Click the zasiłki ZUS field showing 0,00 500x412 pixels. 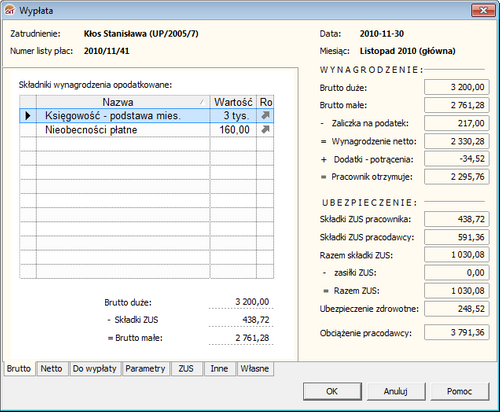point(457,273)
